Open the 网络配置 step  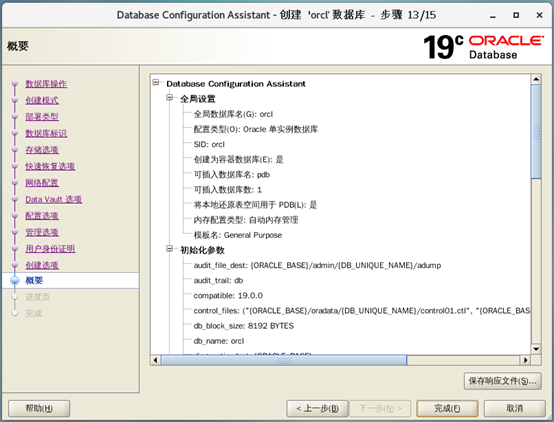point(42,183)
